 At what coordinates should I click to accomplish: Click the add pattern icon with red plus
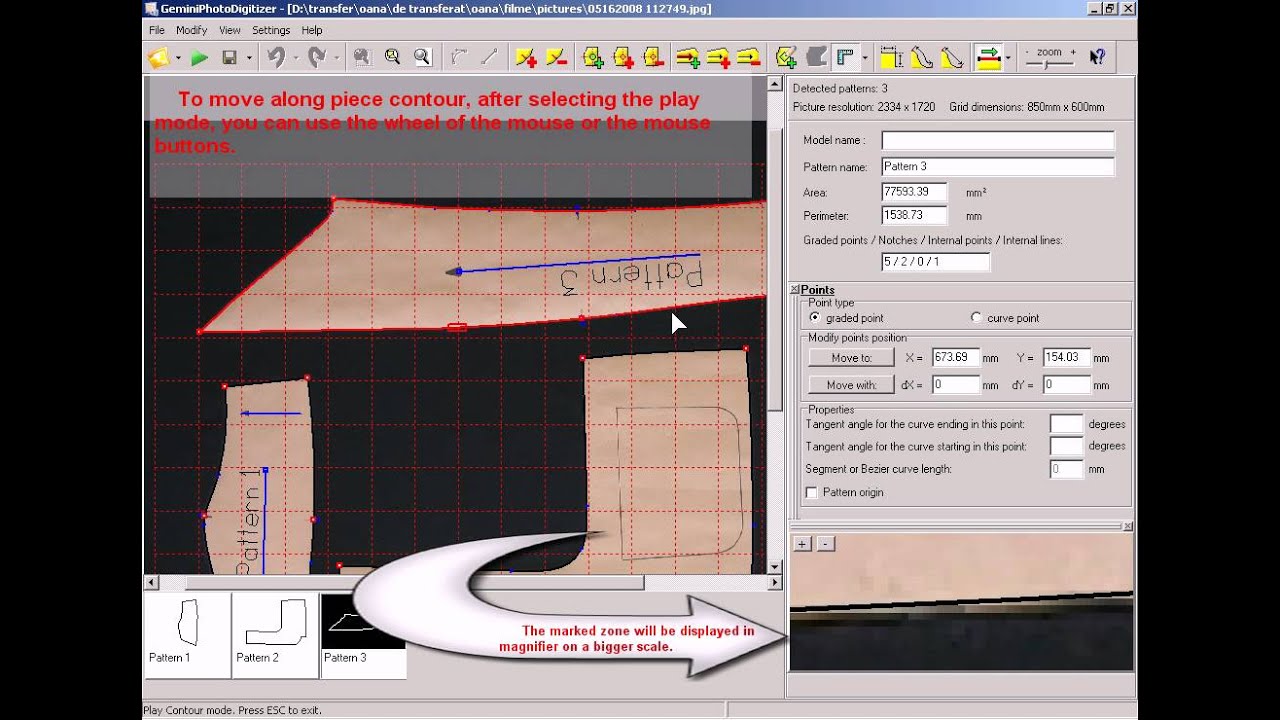tap(526, 58)
